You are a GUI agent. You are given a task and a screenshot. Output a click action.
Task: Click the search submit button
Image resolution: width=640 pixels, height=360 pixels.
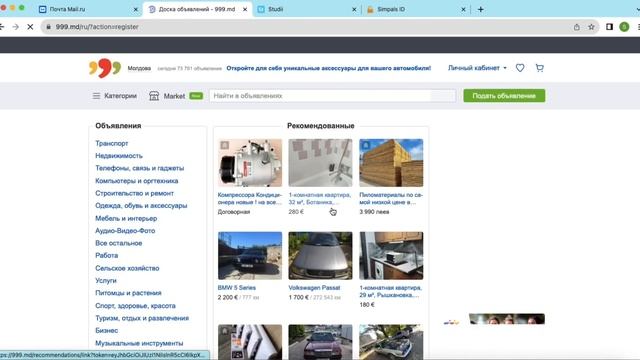(x=443, y=96)
